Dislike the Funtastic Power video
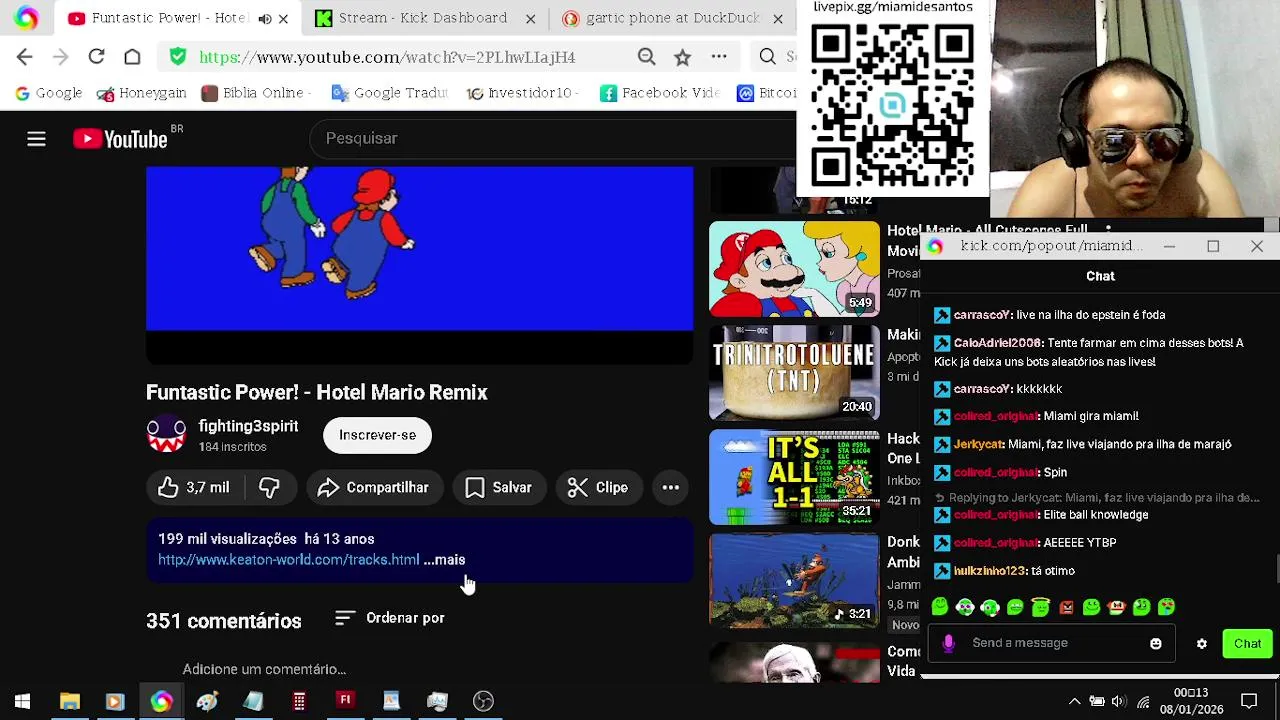The width and height of the screenshot is (1280, 720). coord(269,487)
